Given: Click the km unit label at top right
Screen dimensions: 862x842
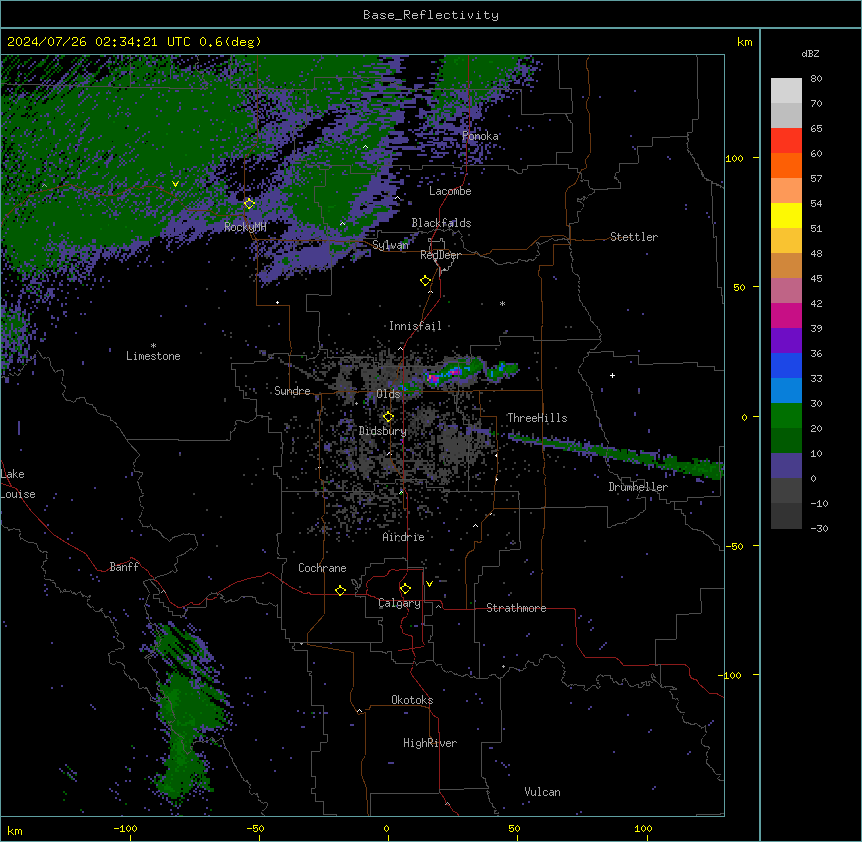Looking at the screenshot, I should pyautogui.click(x=744, y=42).
